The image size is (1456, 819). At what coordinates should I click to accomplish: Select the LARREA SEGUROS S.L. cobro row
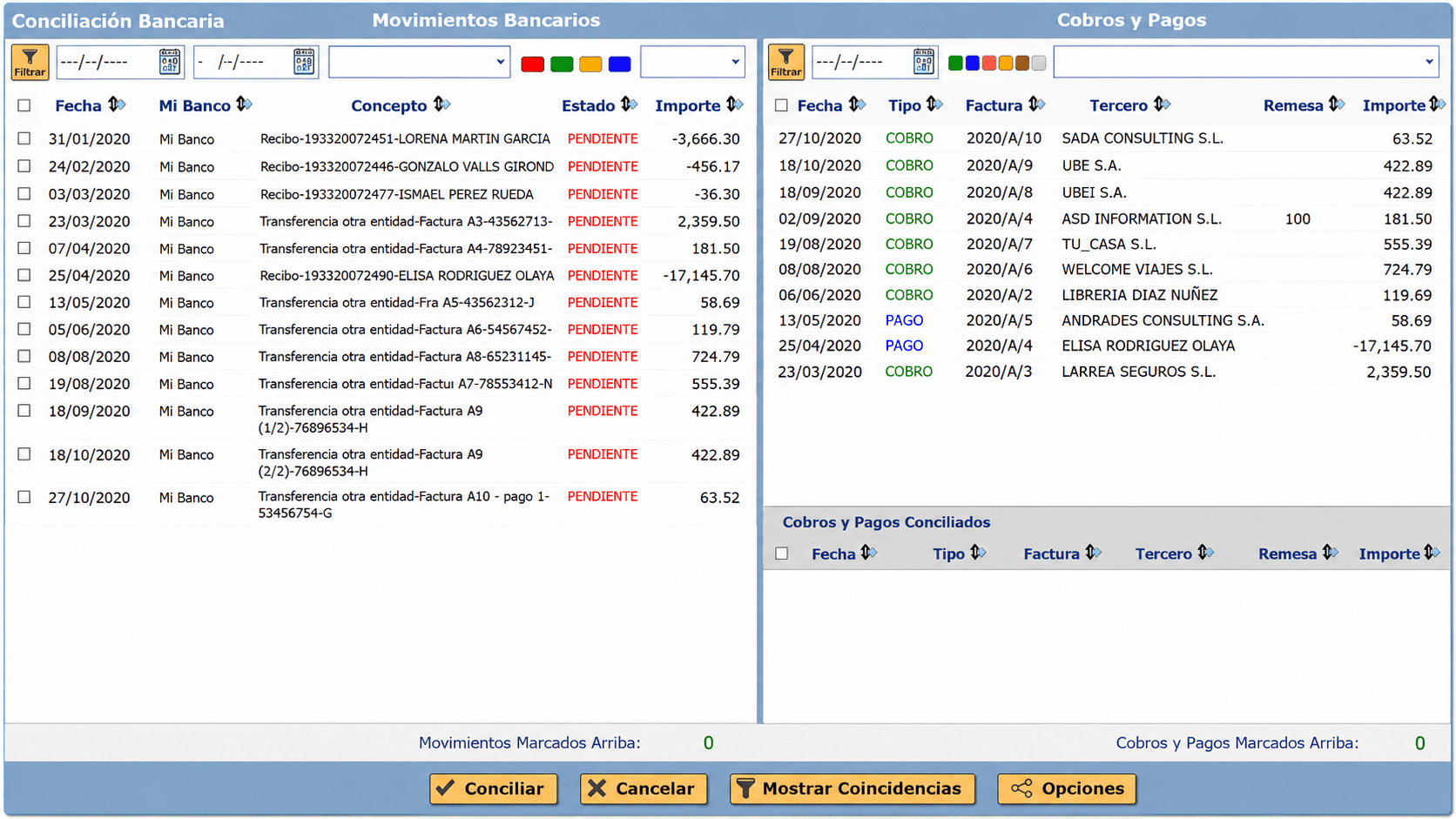(1106, 372)
